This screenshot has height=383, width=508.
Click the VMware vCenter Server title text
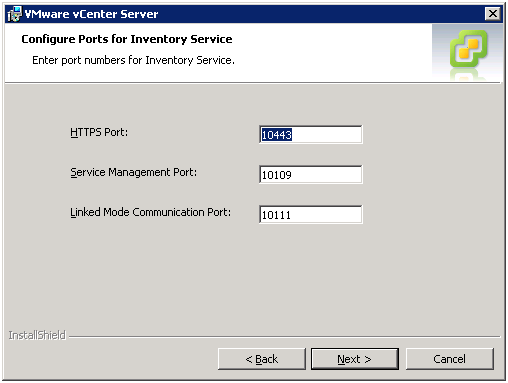[91, 14]
